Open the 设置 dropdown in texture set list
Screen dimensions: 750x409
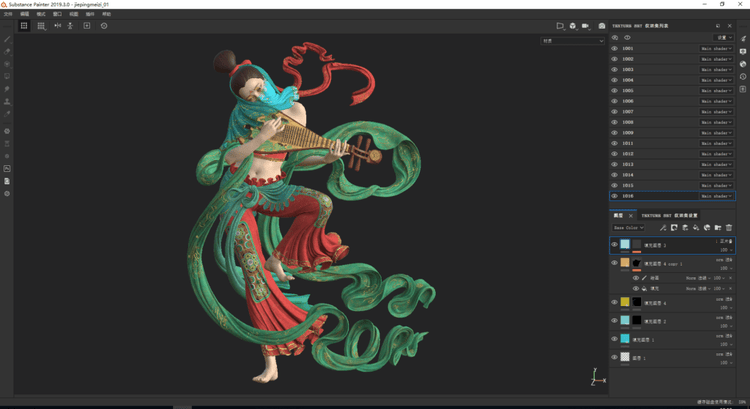click(x=723, y=37)
